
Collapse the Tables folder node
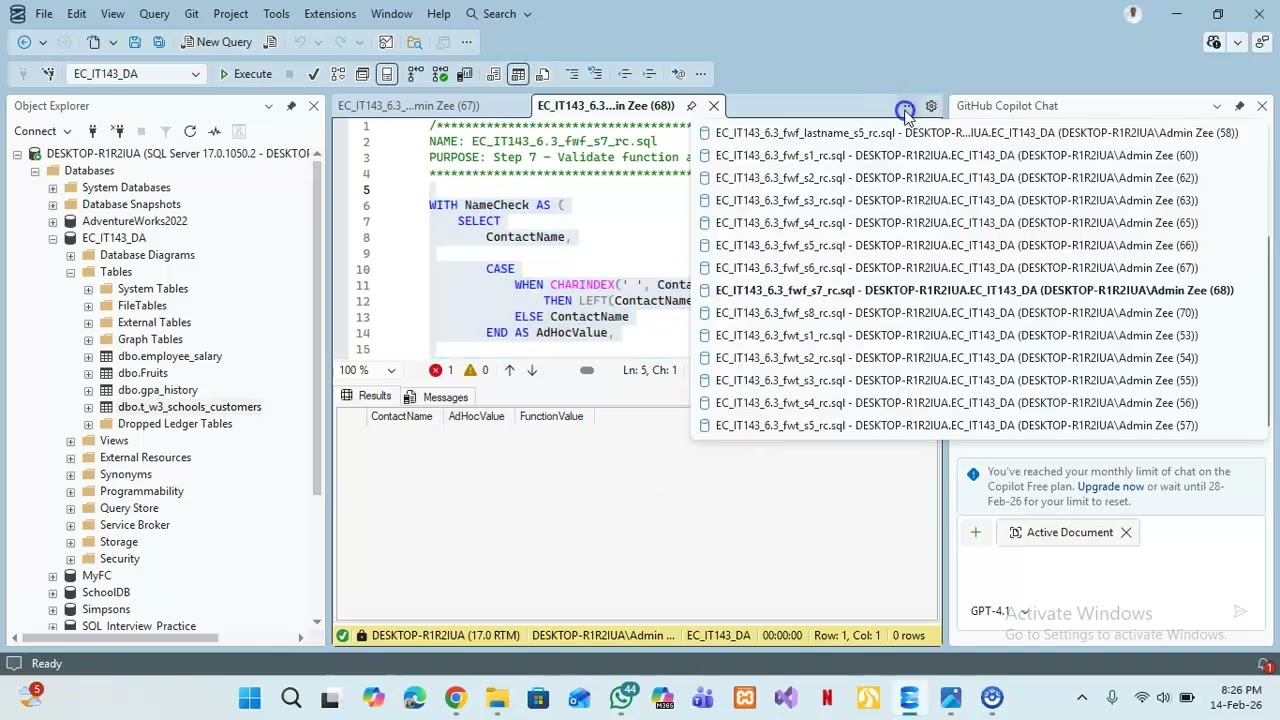pyautogui.click(x=71, y=272)
